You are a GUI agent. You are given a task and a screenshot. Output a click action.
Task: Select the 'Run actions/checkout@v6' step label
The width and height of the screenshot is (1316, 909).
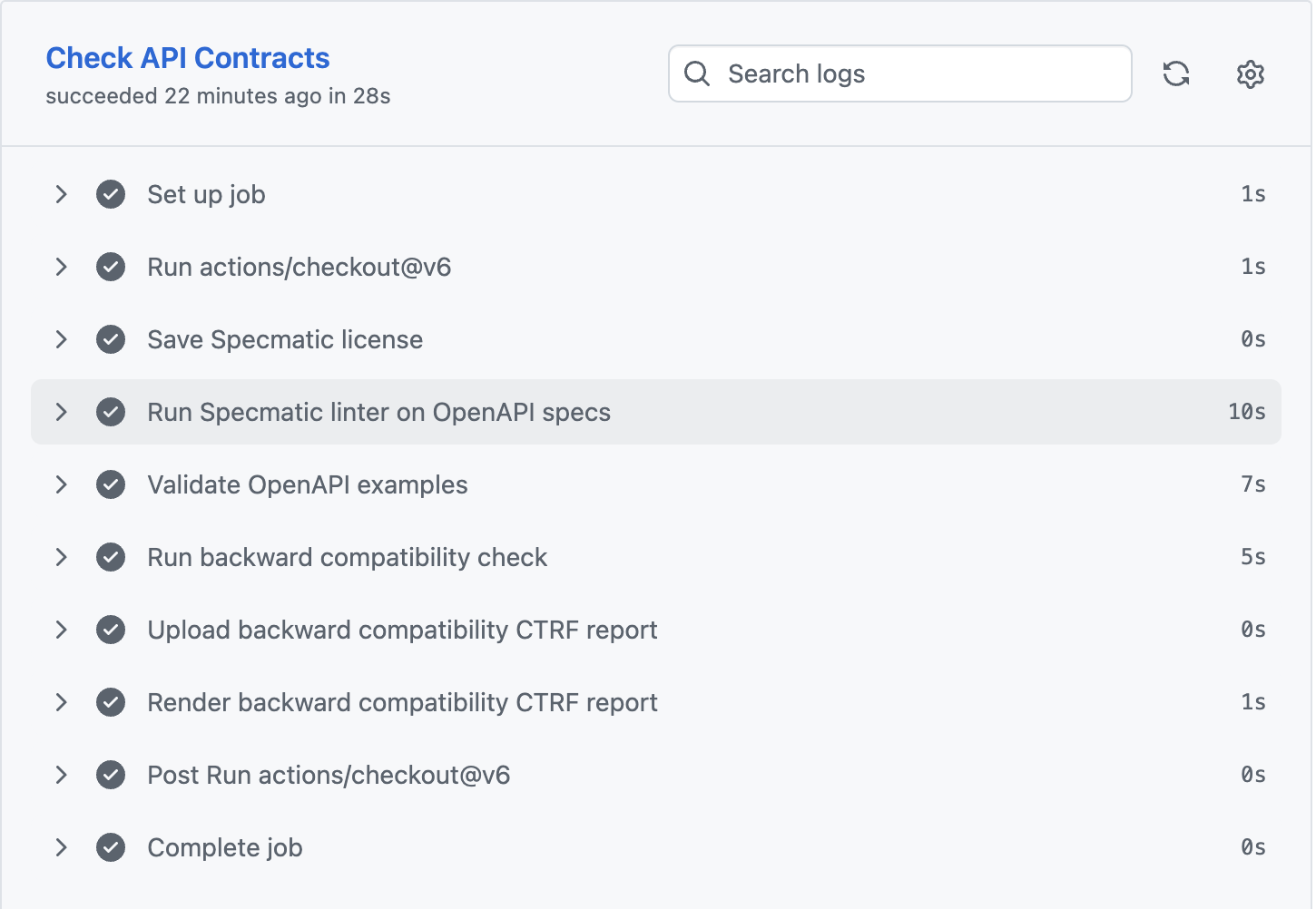click(300, 268)
